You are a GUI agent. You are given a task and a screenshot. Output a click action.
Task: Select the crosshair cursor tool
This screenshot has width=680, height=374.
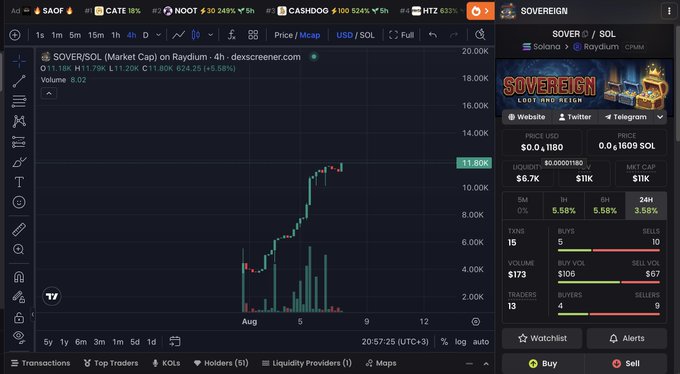click(x=19, y=61)
